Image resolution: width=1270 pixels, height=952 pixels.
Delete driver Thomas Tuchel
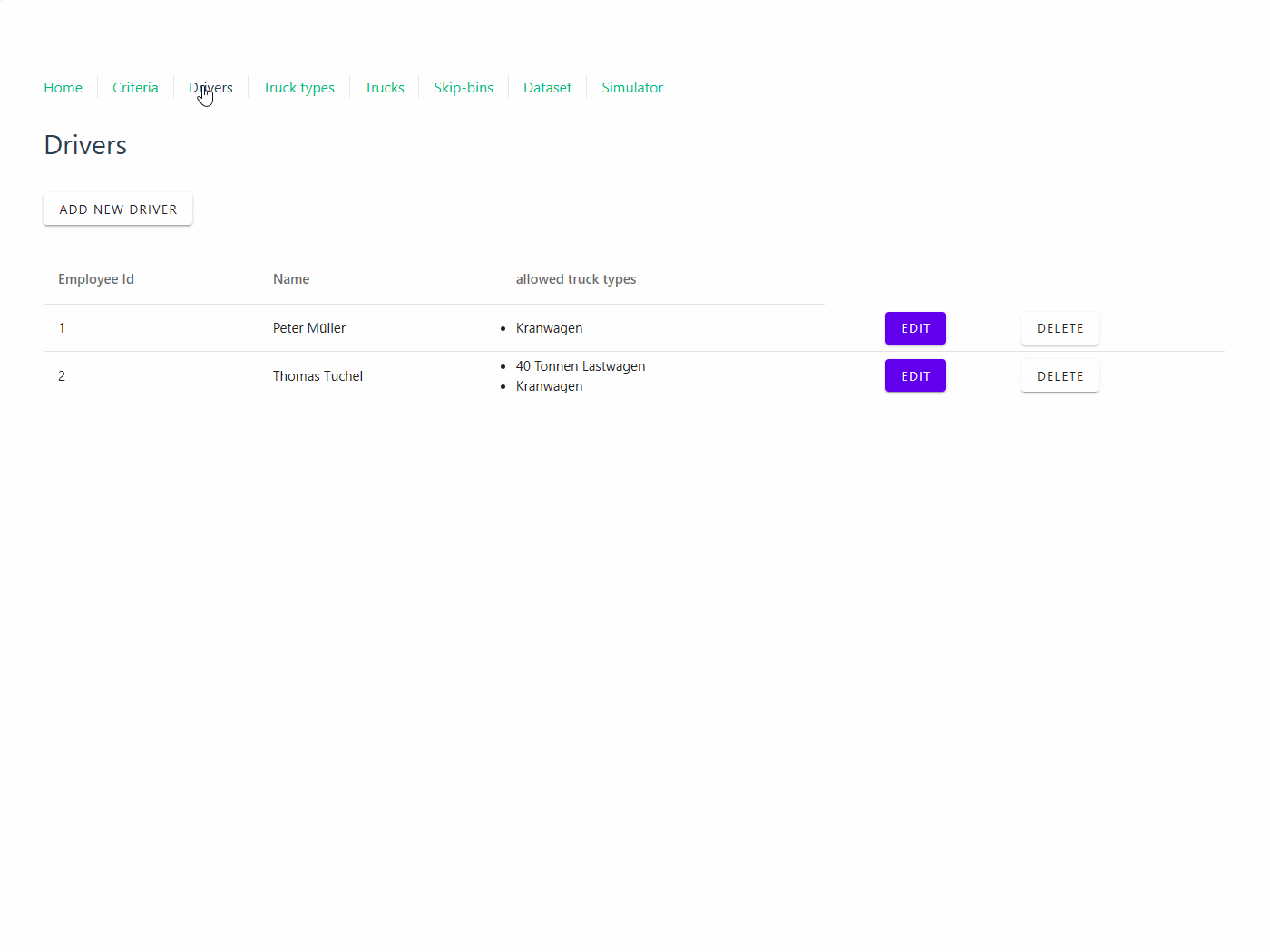tap(1060, 376)
